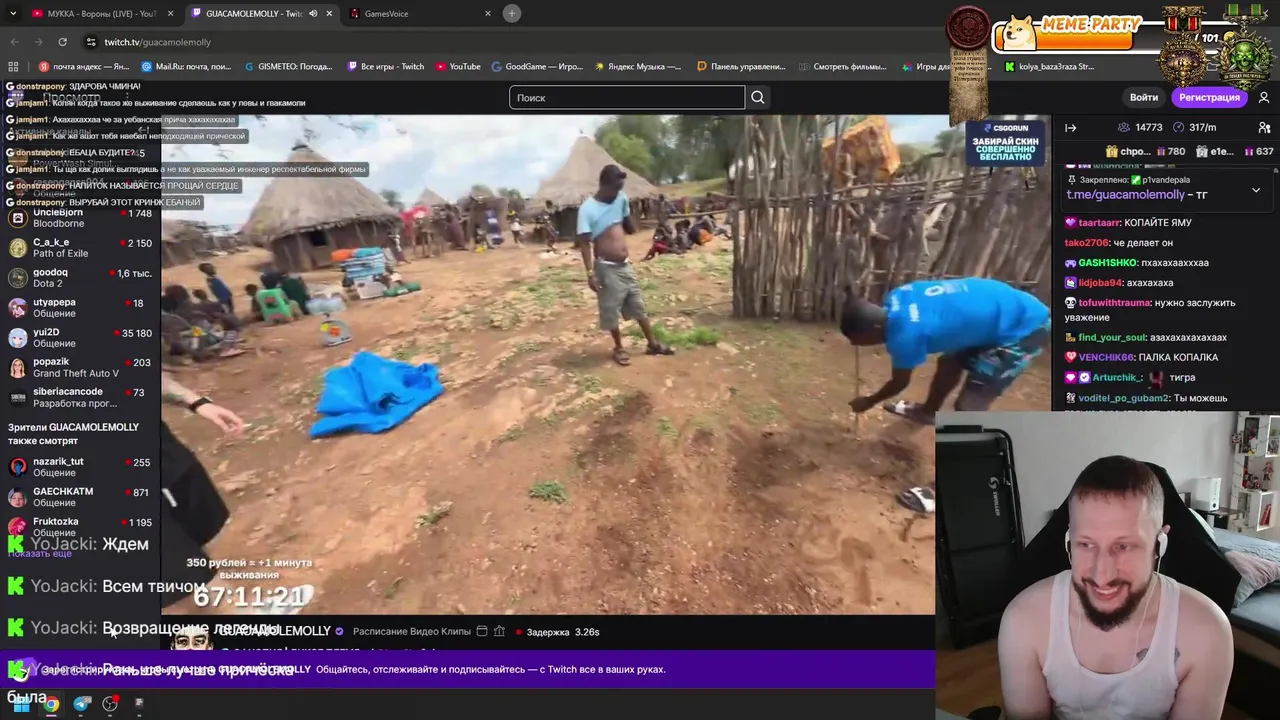The width and height of the screenshot is (1280, 720).
Task: Open the Яндекс Музыка bookmark
Action: tap(638, 67)
